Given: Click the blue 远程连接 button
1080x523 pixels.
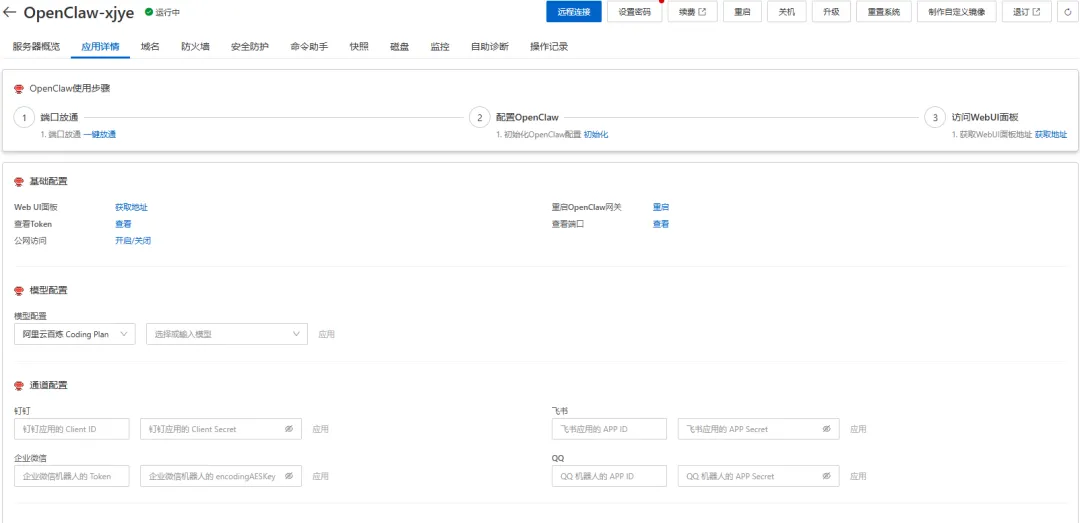Looking at the screenshot, I should (574, 12).
